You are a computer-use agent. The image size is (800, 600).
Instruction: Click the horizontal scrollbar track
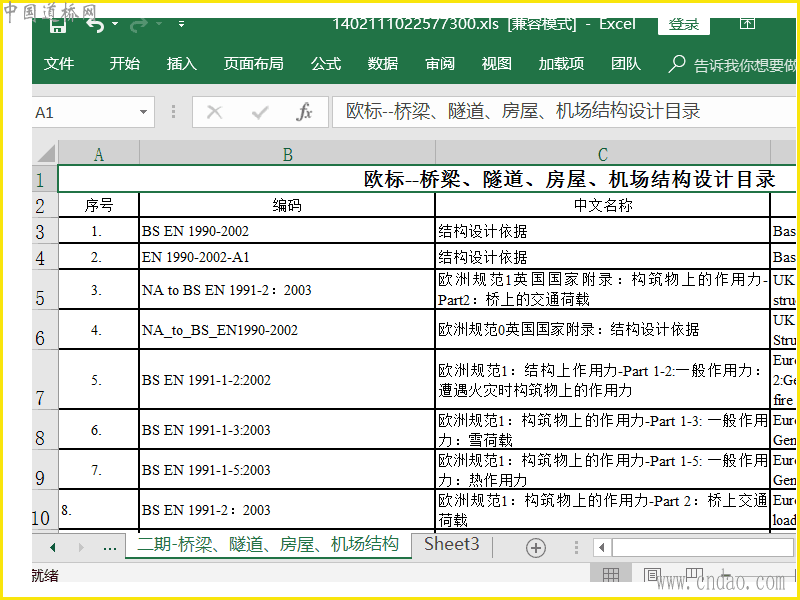pyautogui.click(x=703, y=548)
